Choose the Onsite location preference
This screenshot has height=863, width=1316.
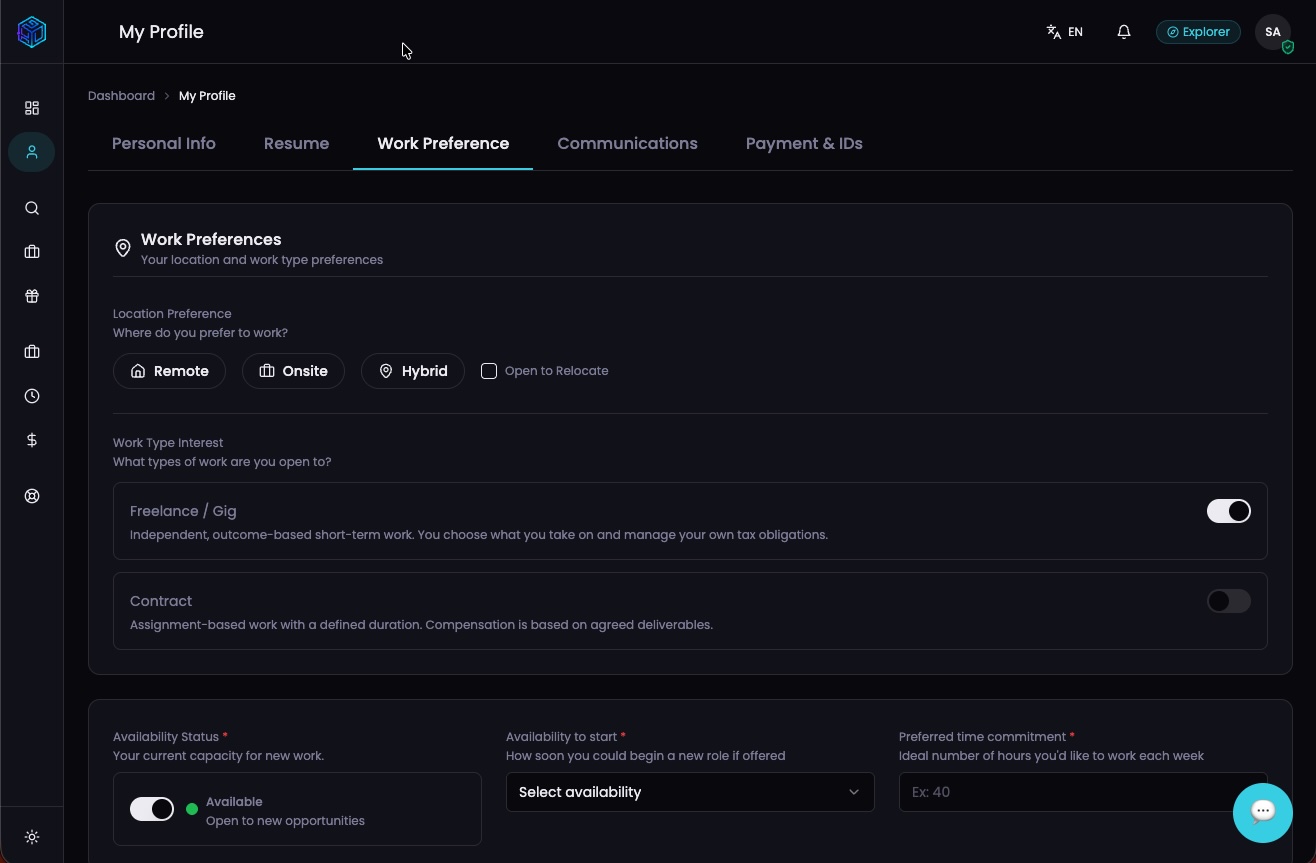[x=293, y=371]
